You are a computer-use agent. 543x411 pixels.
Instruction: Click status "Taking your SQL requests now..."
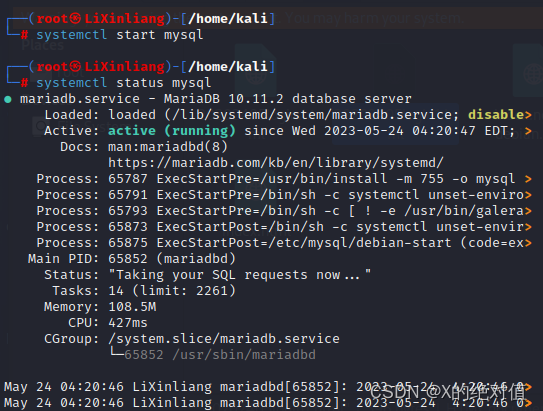239,275
